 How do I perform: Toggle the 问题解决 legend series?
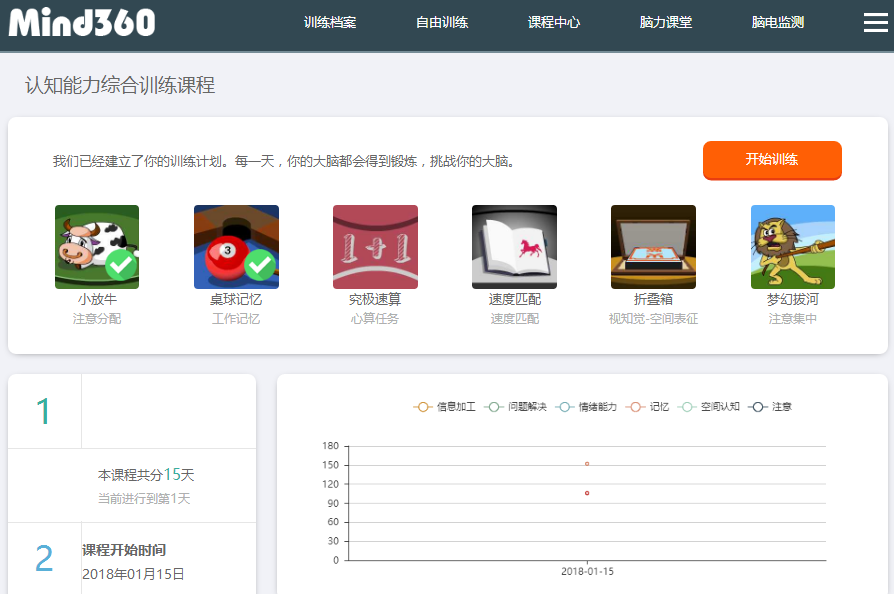(516, 407)
